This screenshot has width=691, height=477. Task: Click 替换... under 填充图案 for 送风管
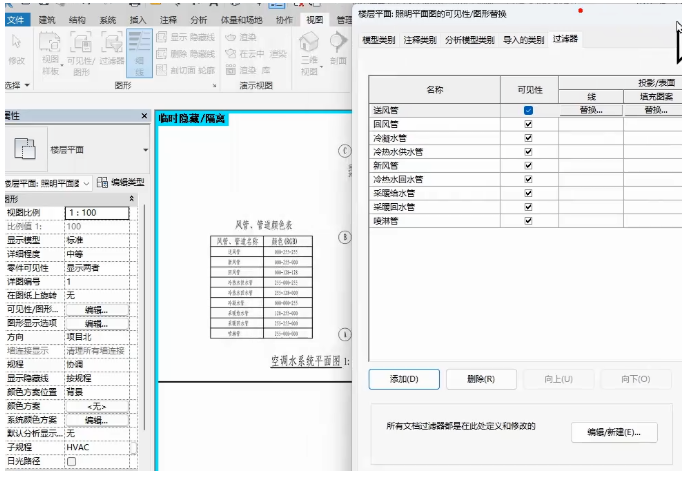click(x=655, y=110)
